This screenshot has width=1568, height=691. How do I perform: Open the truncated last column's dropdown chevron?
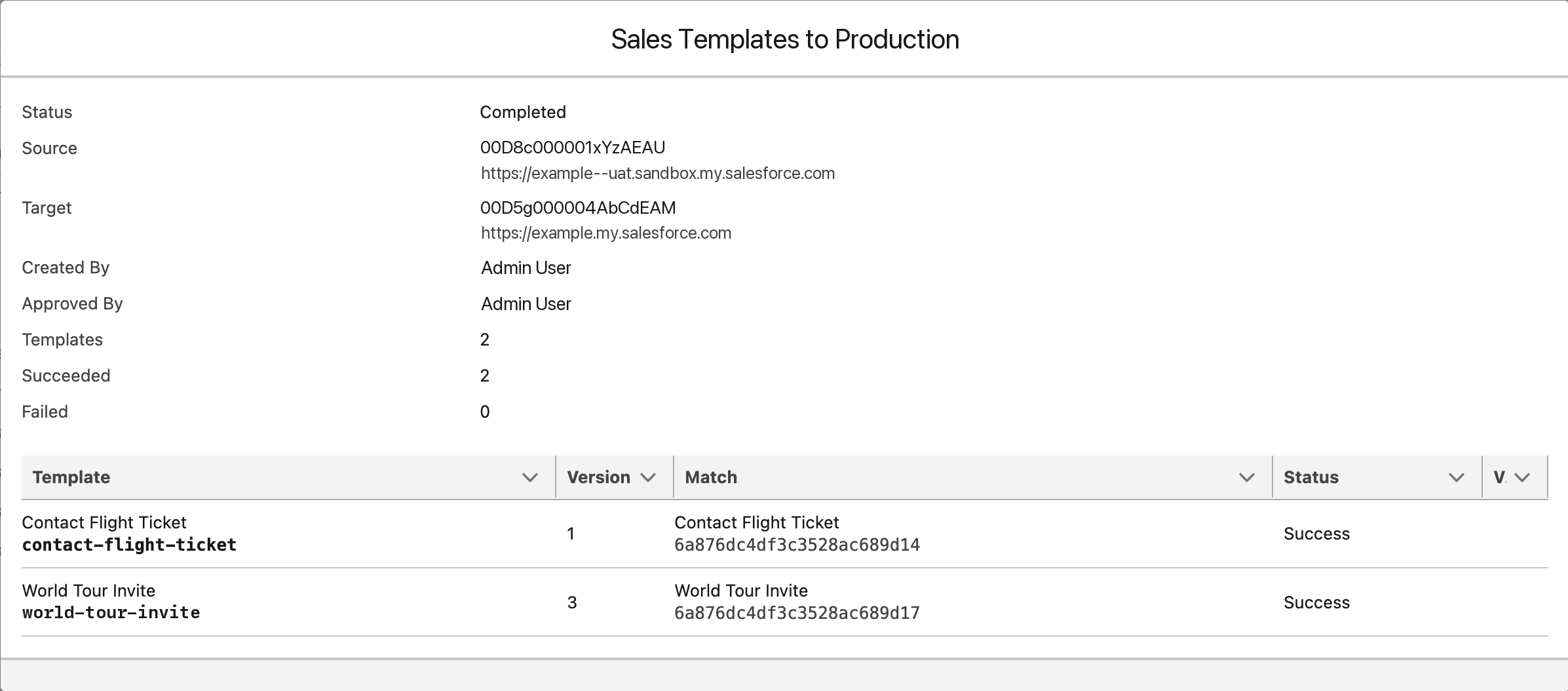[1522, 477]
